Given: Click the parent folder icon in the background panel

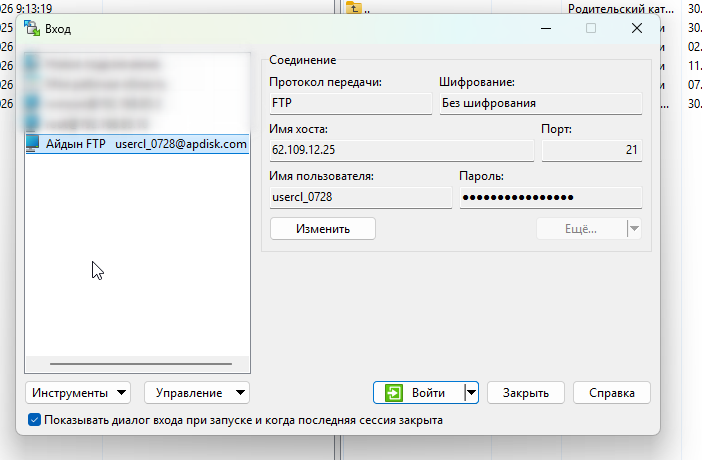Looking at the screenshot, I should click(354, 8).
